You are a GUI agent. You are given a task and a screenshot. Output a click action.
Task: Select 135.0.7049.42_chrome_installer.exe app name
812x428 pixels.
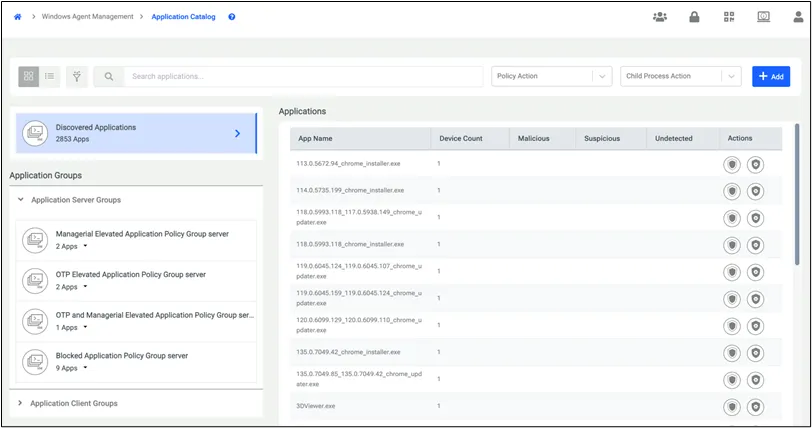(x=348, y=352)
